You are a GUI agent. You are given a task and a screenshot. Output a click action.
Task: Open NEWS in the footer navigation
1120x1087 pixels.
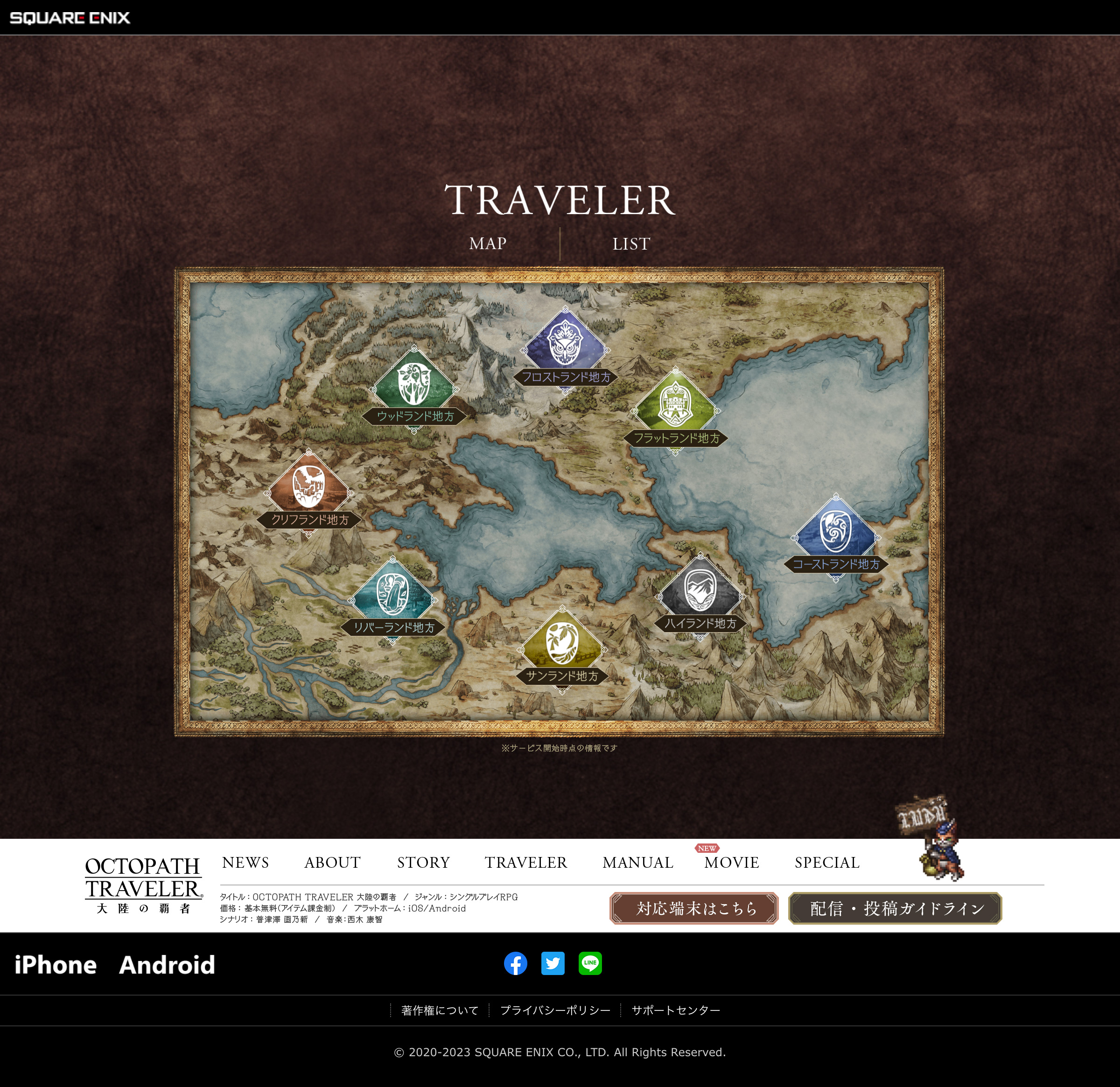click(245, 862)
